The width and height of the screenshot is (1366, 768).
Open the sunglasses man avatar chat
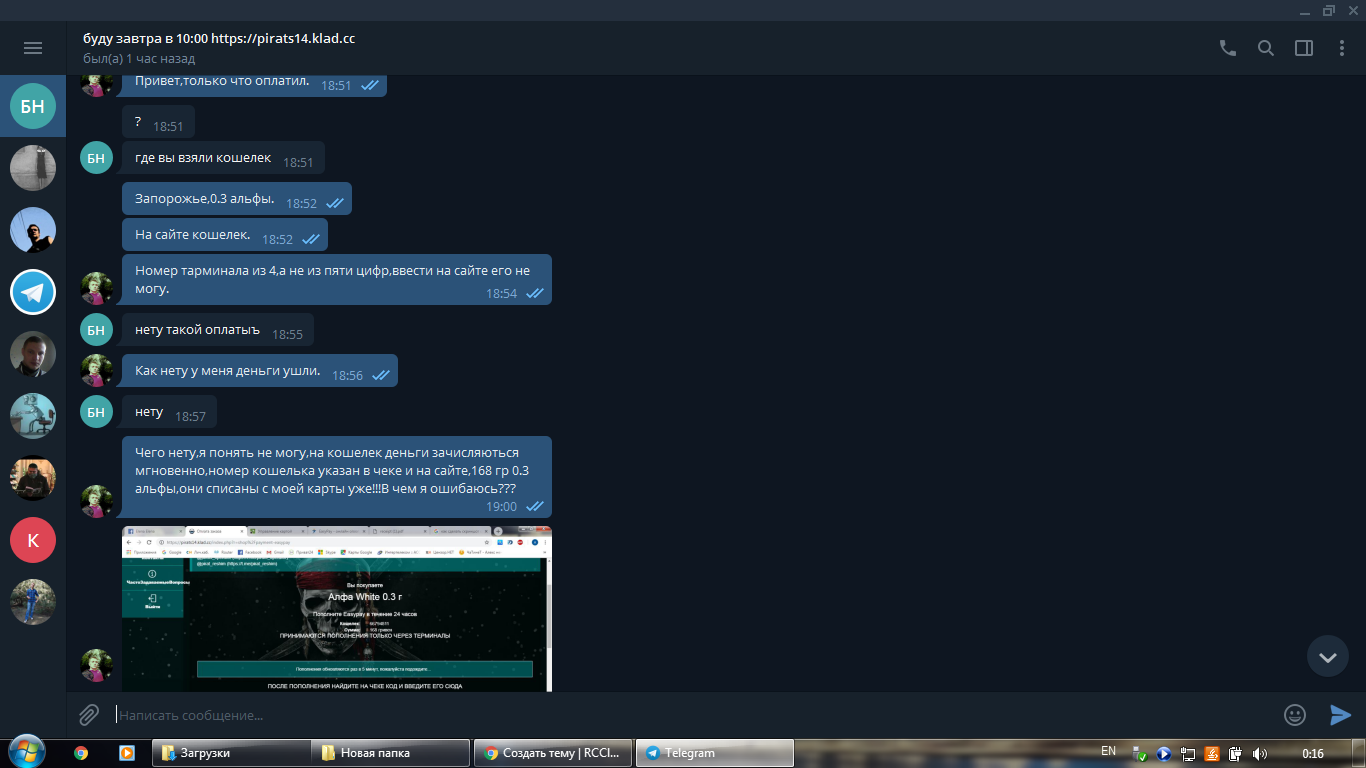[x=33, y=230]
